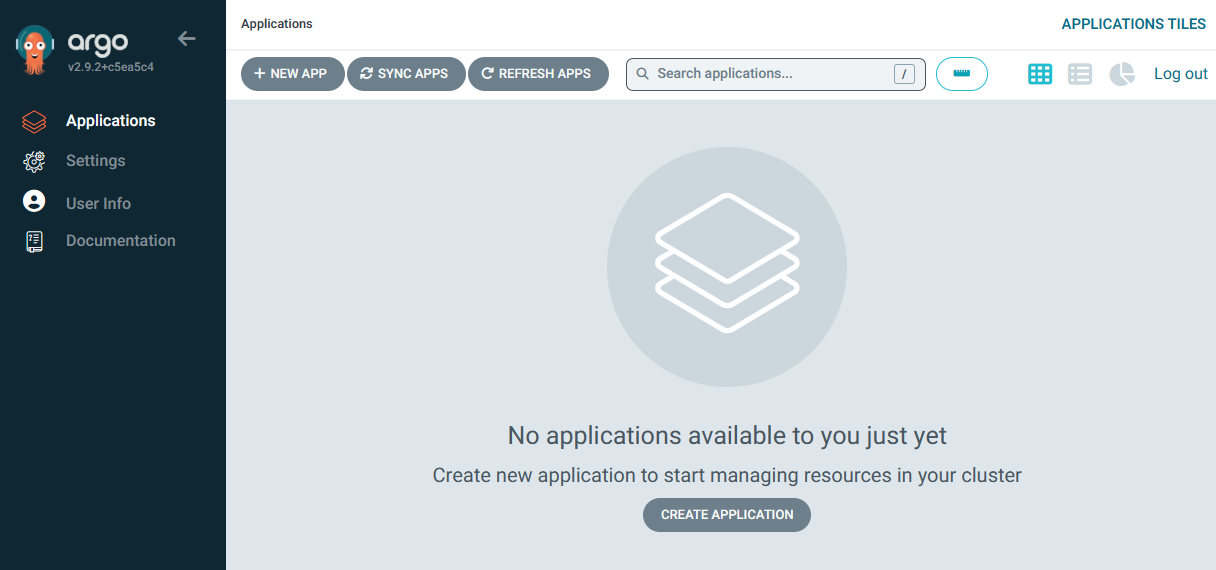The height and width of the screenshot is (570, 1216).
Task: Click the New App button
Action: click(292, 74)
